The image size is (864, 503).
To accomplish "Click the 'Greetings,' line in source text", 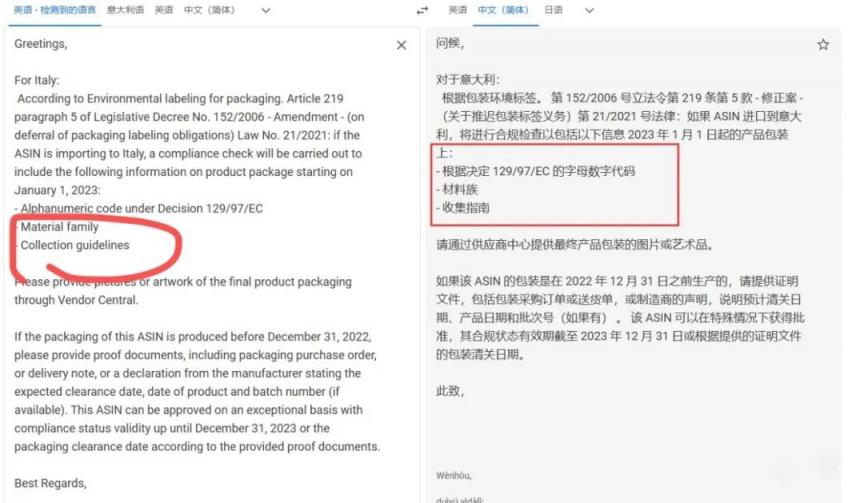I will click(41, 44).
